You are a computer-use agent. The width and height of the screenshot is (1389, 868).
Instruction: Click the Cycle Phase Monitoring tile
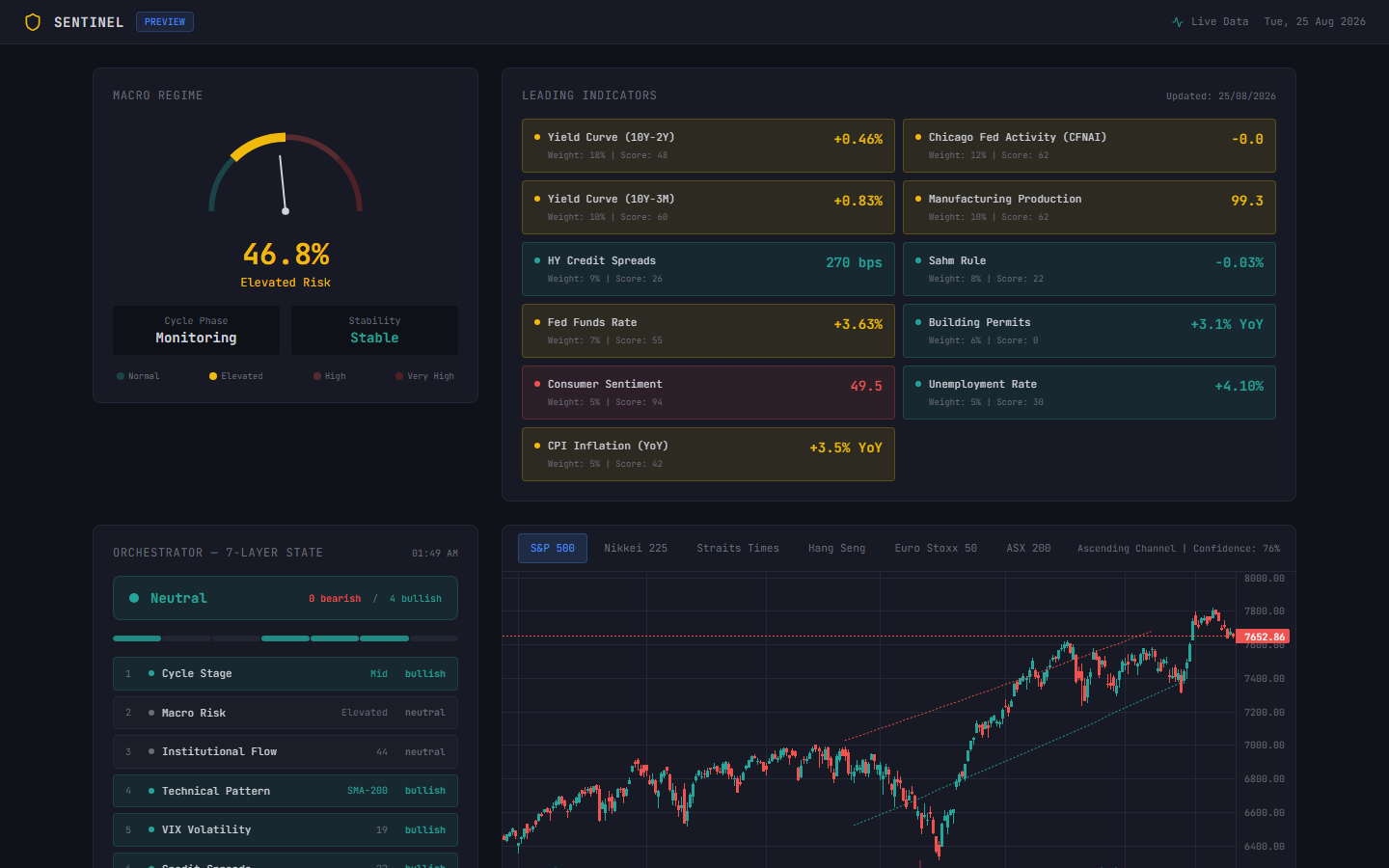[x=196, y=330]
